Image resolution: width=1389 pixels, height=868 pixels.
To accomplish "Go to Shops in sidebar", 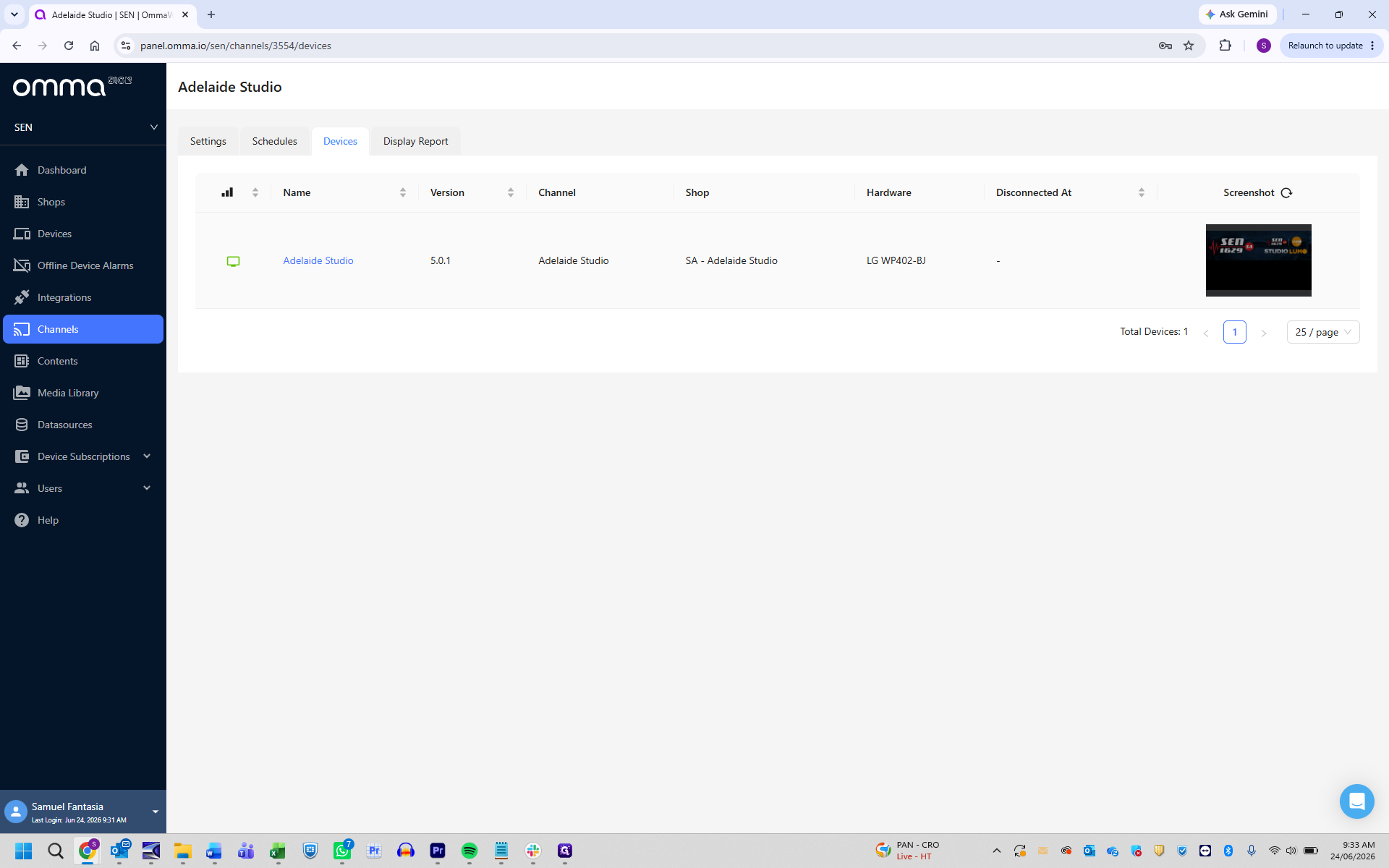I will tap(83, 202).
